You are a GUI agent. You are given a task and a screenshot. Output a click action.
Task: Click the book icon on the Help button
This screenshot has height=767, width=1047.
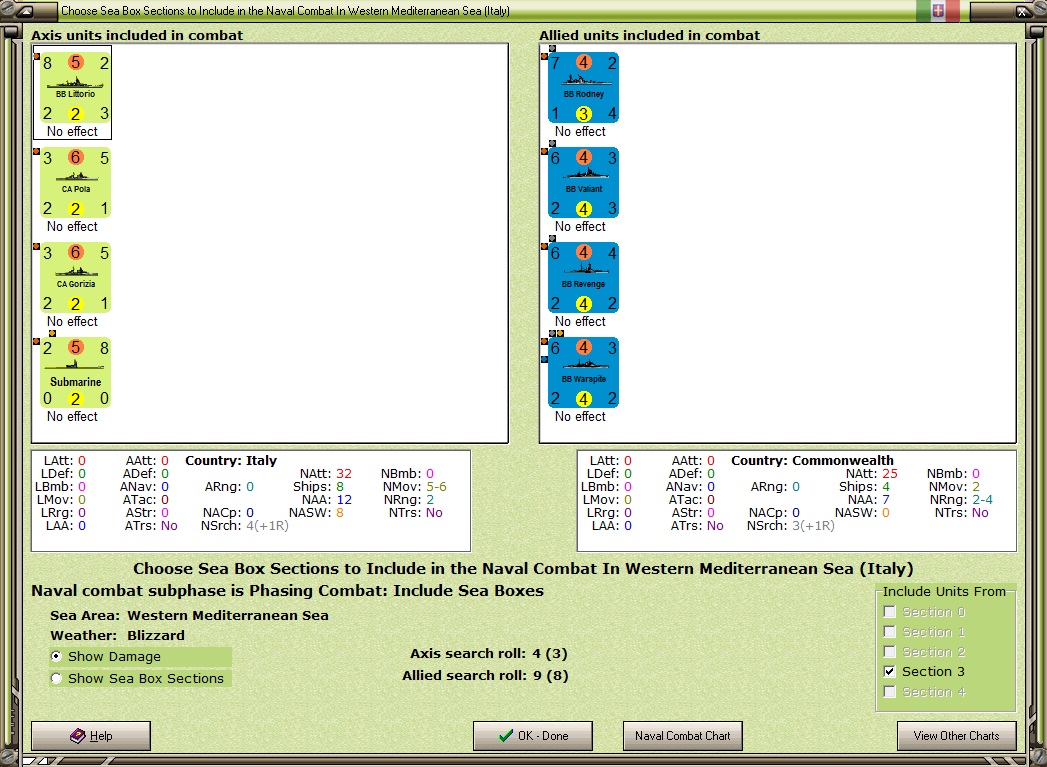click(78, 736)
